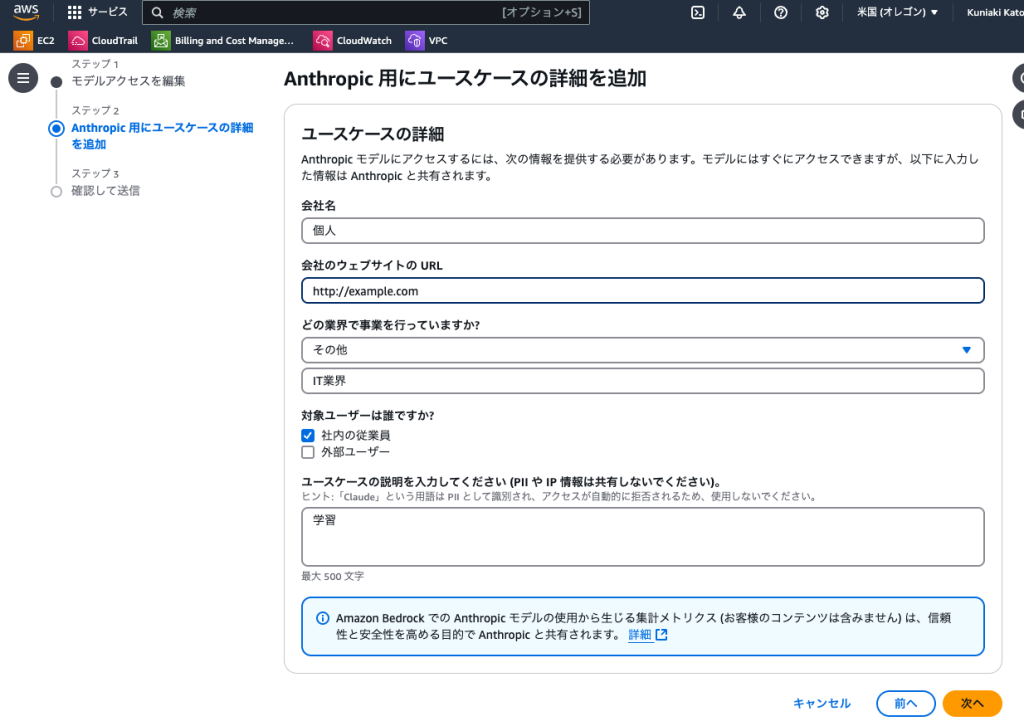The image size is (1024, 726).
Task: Open the help question-mark icon
Action: click(x=780, y=12)
